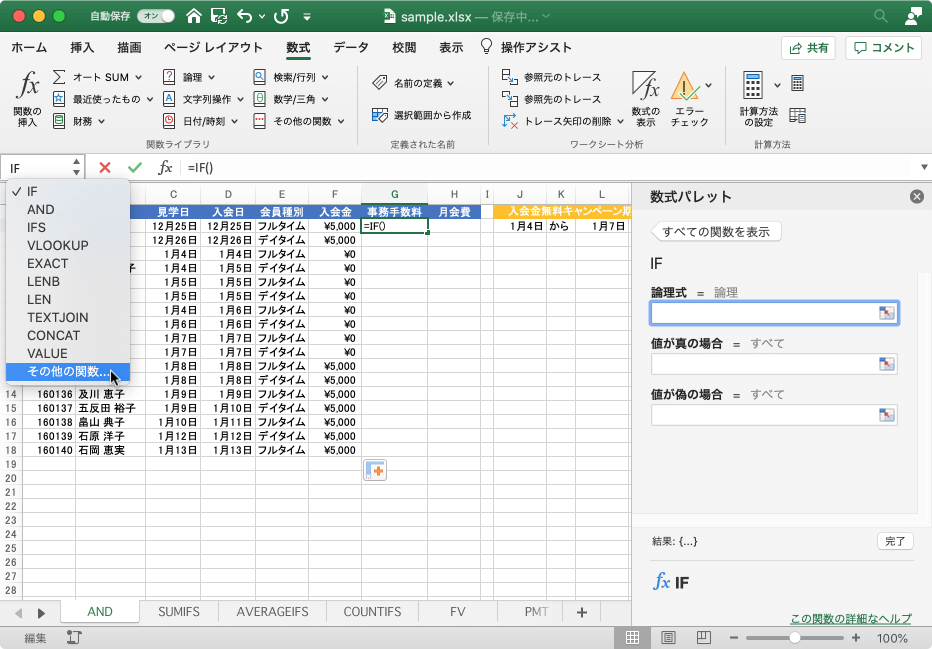Click the コメント (Comments) button
Viewport: 932px width, 649px height.
883,48
